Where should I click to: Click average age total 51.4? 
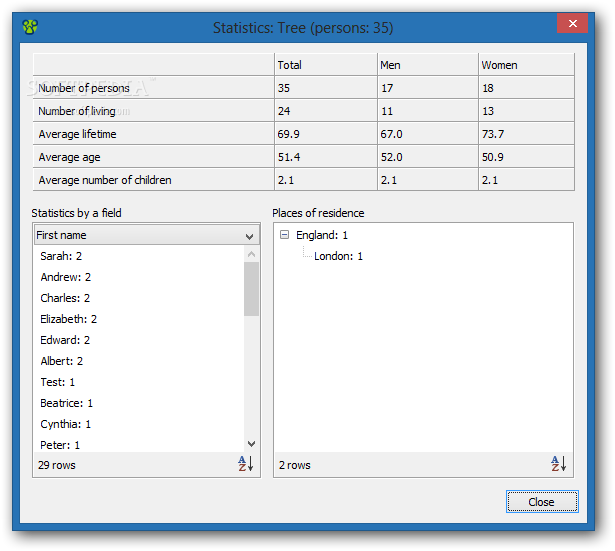pos(326,157)
